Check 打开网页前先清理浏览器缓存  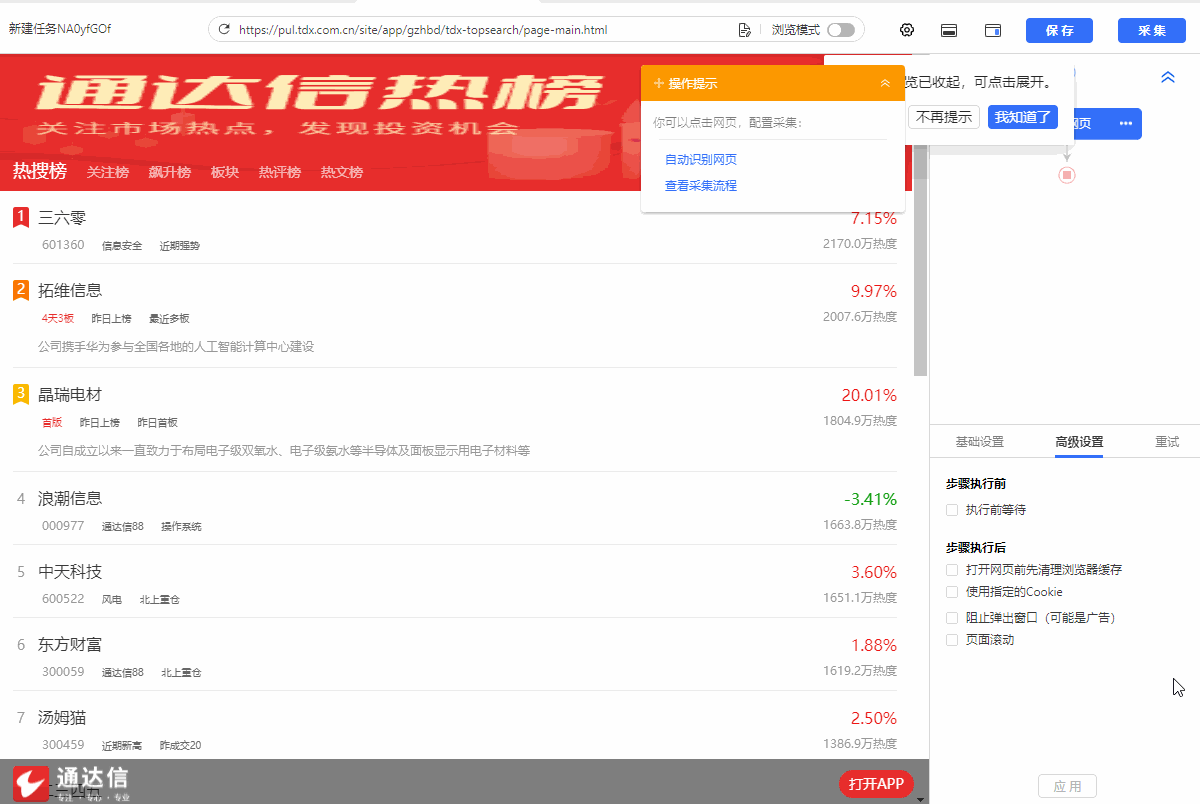point(952,570)
